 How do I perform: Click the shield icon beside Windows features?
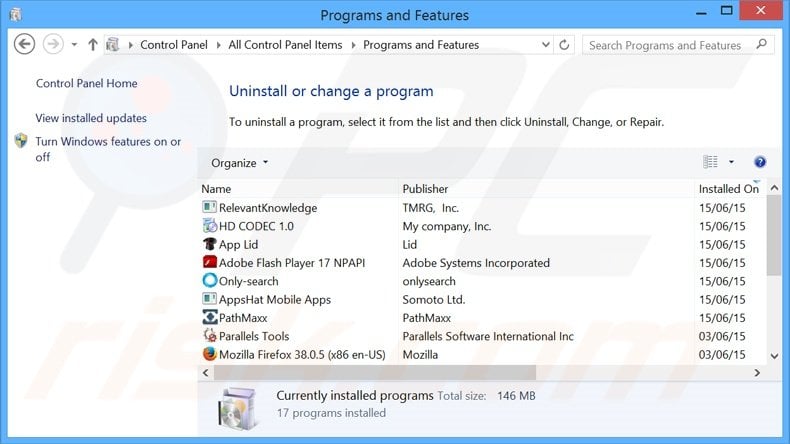21,141
